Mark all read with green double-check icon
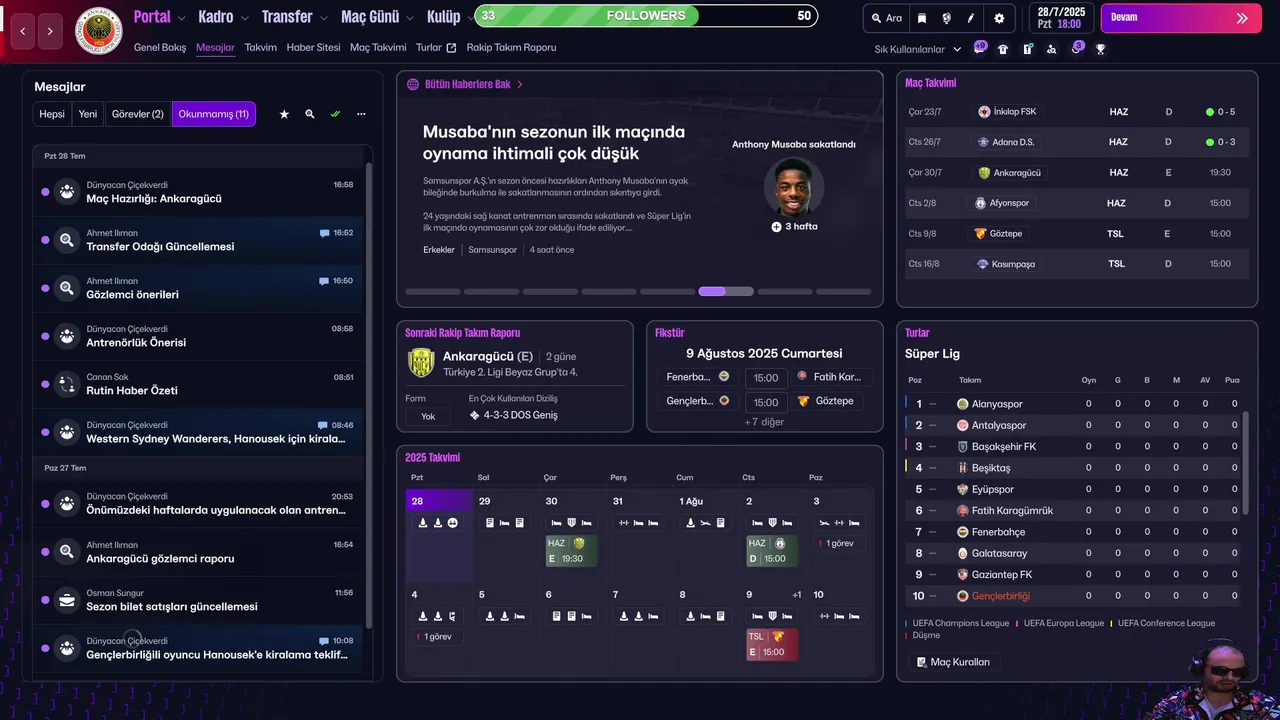 coord(335,114)
